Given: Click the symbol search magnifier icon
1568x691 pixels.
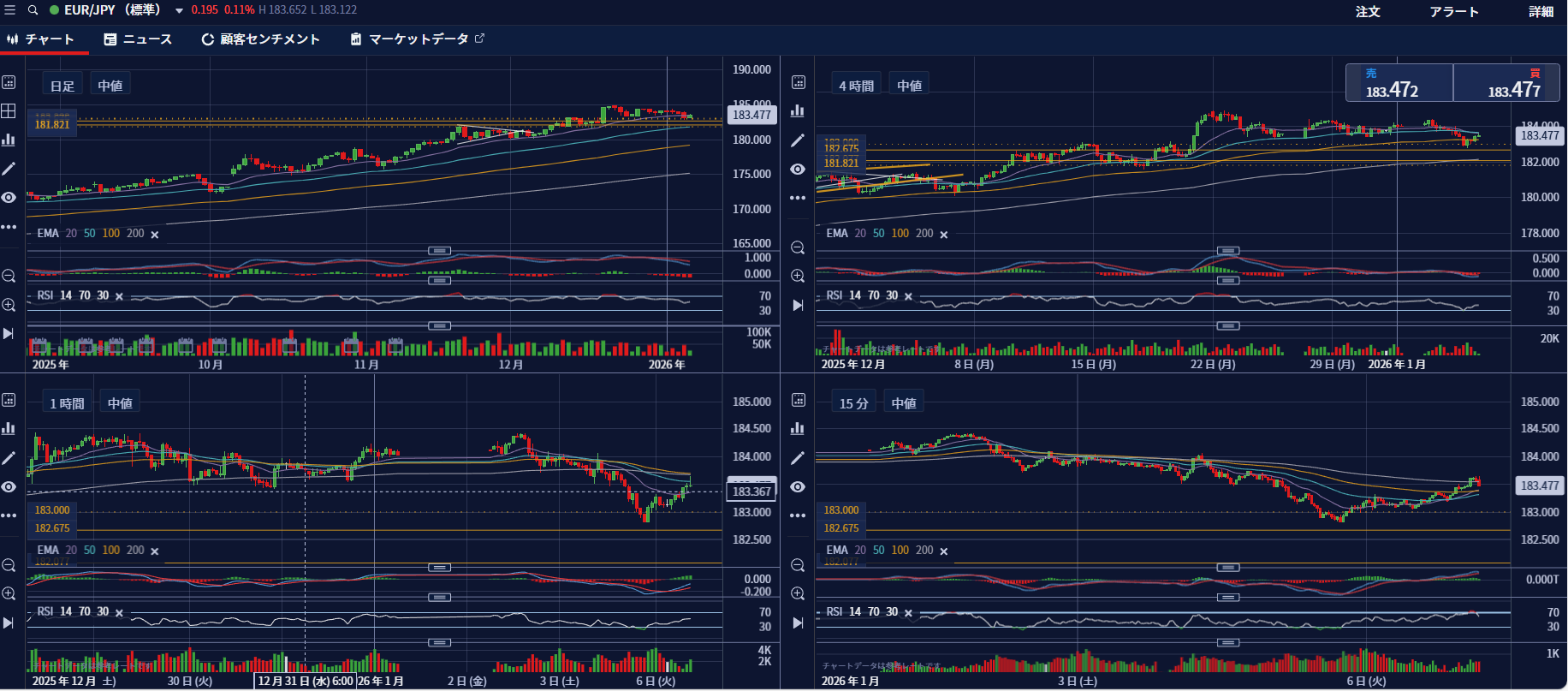Looking at the screenshot, I should (x=33, y=10).
